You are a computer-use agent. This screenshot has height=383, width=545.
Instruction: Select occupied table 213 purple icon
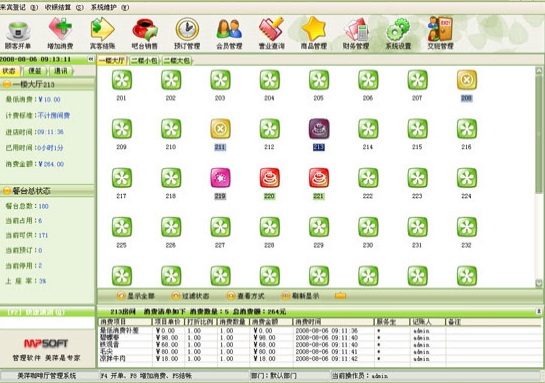[319, 129]
